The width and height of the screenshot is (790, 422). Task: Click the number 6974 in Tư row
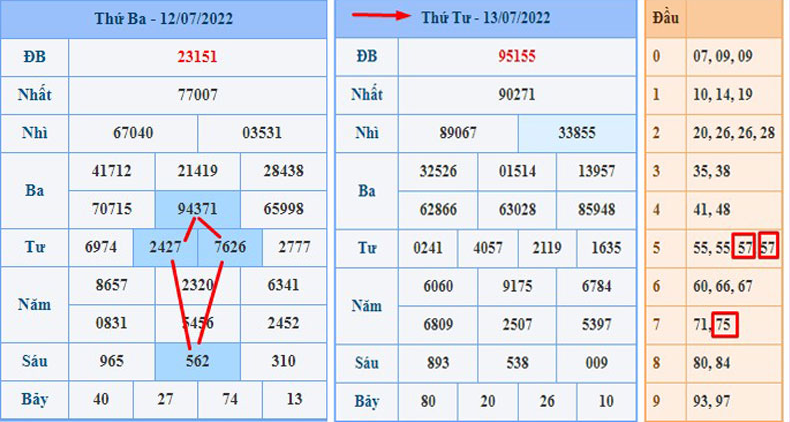coord(100,247)
